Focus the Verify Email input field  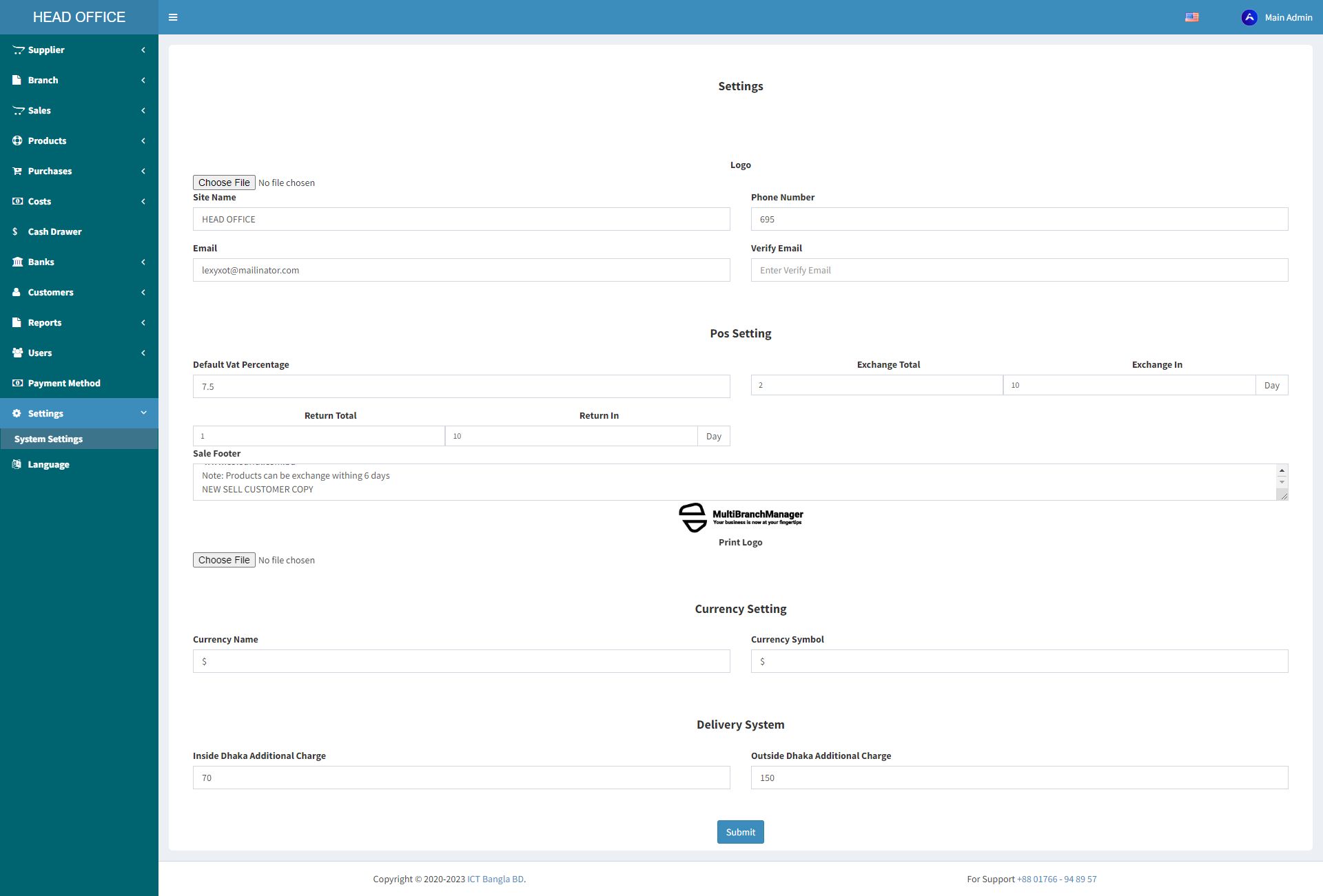1019,270
